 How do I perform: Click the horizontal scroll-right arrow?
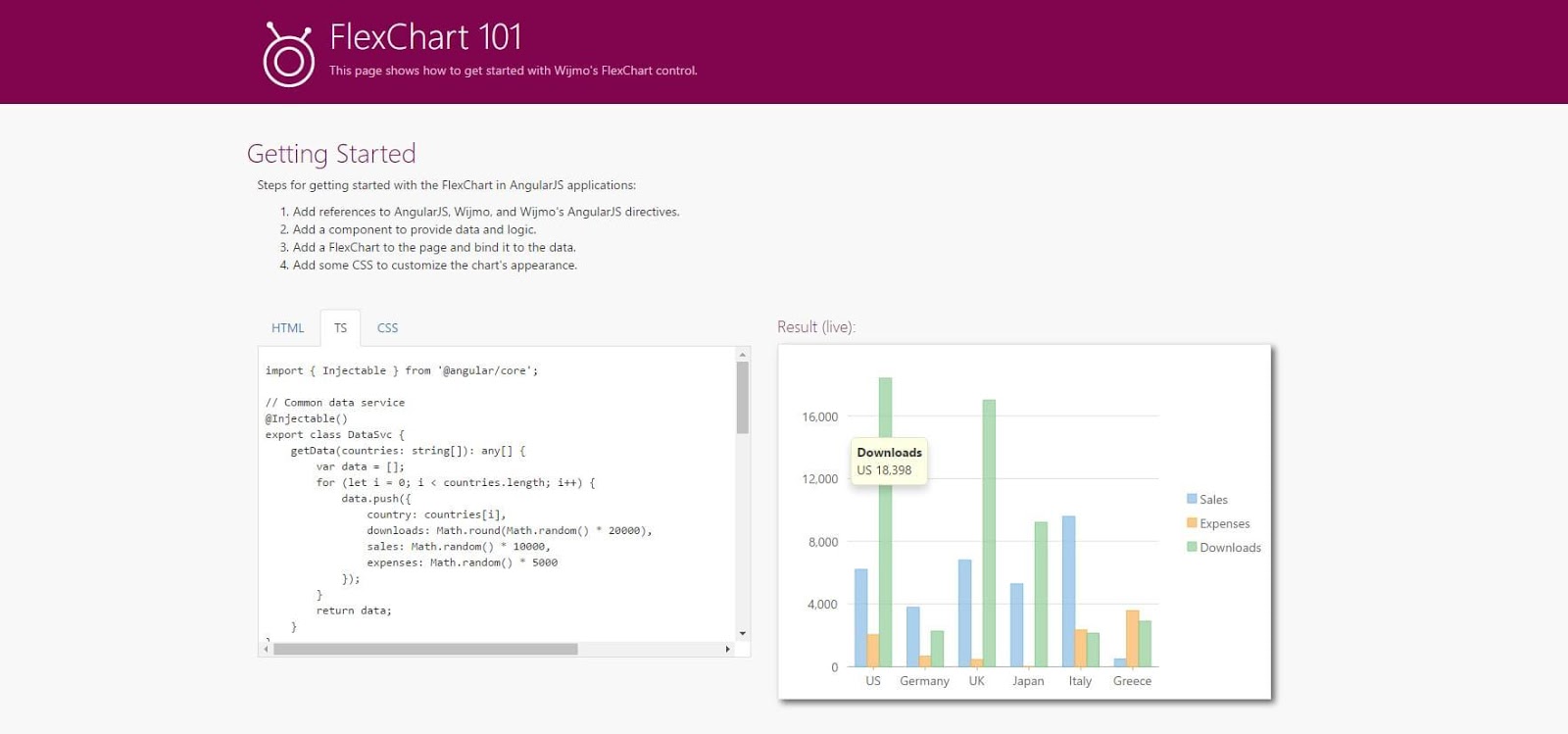(x=727, y=649)
